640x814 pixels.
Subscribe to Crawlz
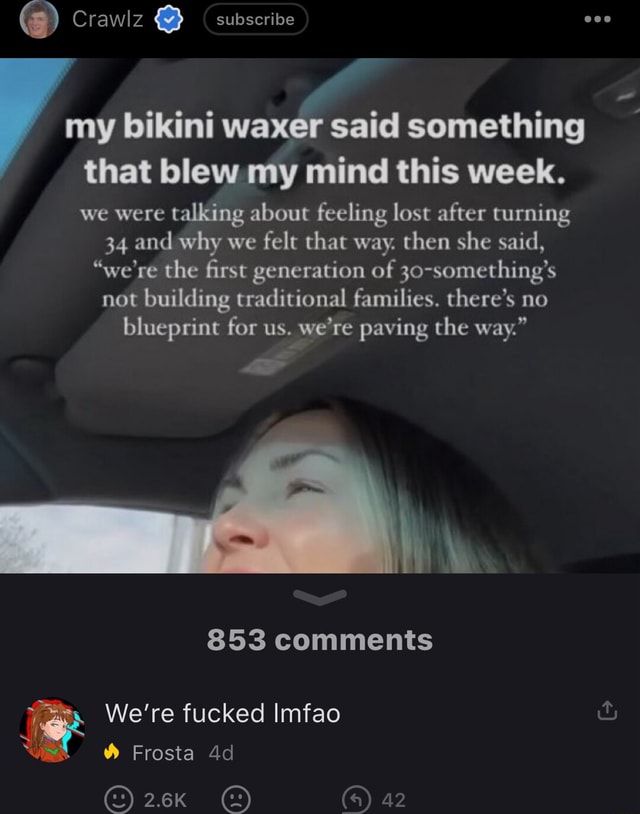255,19
